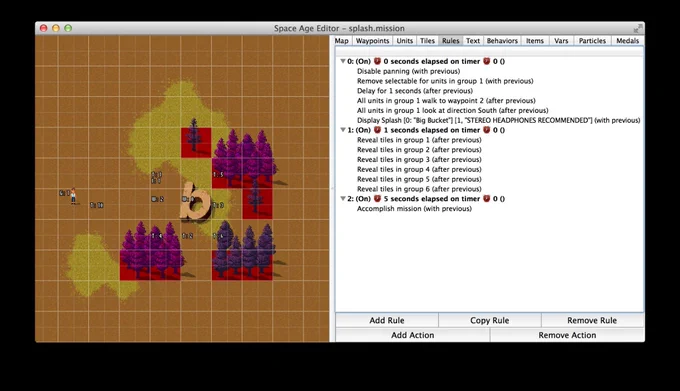
Task: Collapse rule 0 with its disclosure triangle
Action: click(343, 61)
